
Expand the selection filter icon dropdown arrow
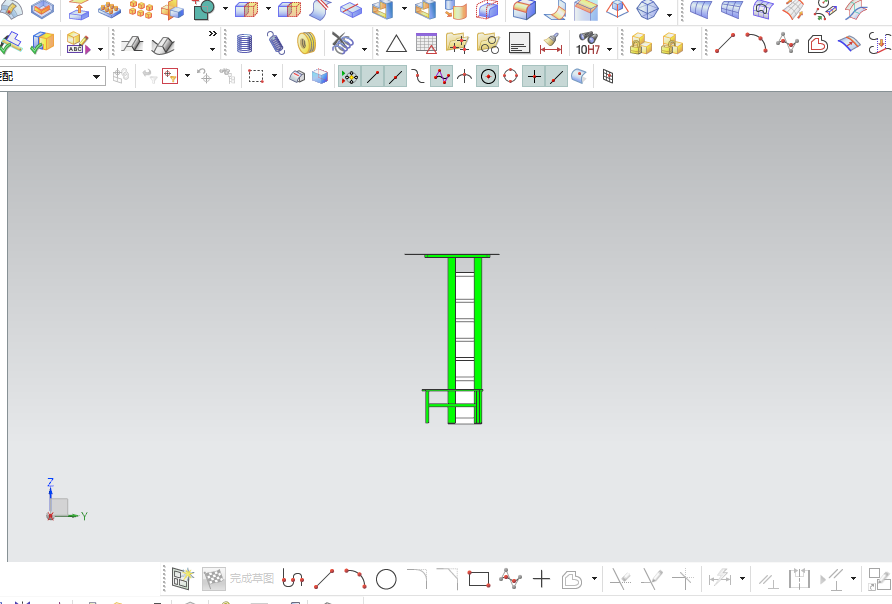pos(187,76)
